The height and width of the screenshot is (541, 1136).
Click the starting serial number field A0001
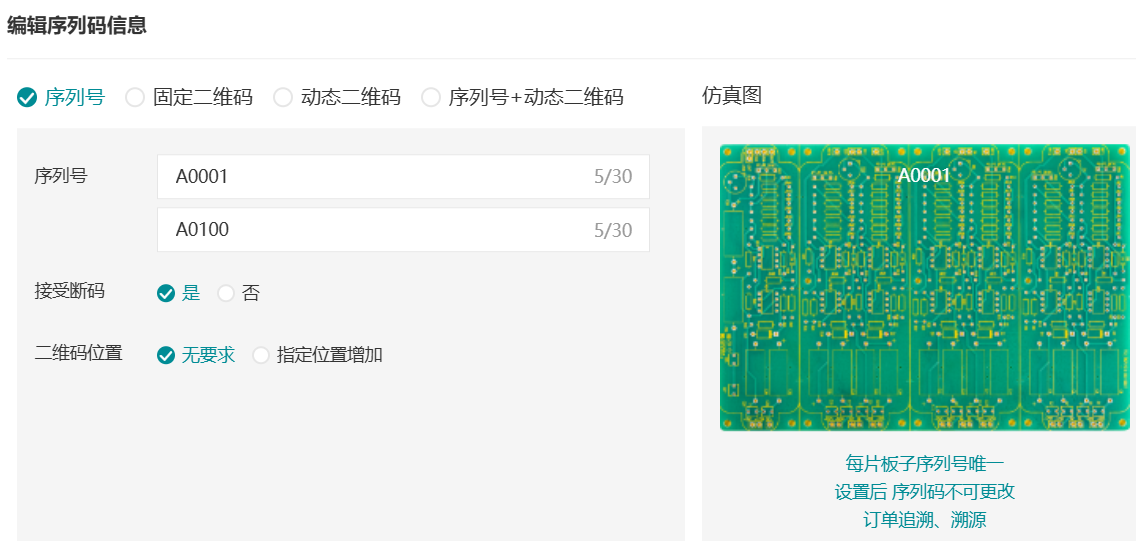[370, 177]
